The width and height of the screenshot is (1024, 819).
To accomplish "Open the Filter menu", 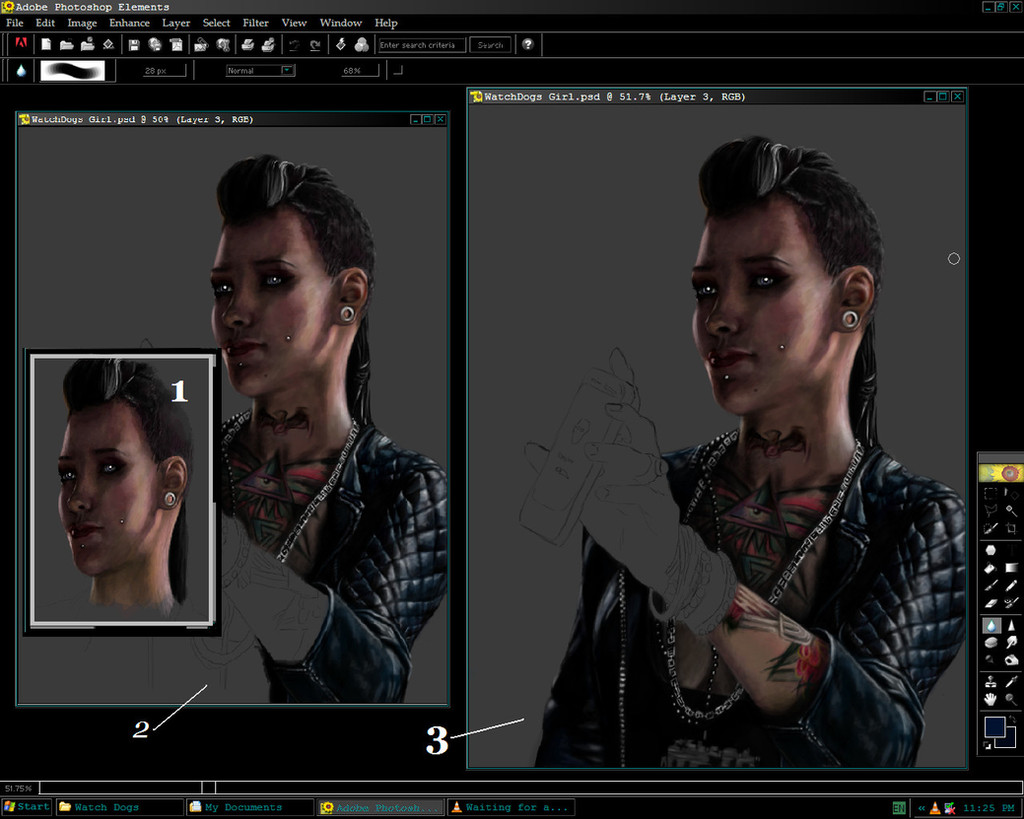I will pyautogui.click(x=255, y=23).
